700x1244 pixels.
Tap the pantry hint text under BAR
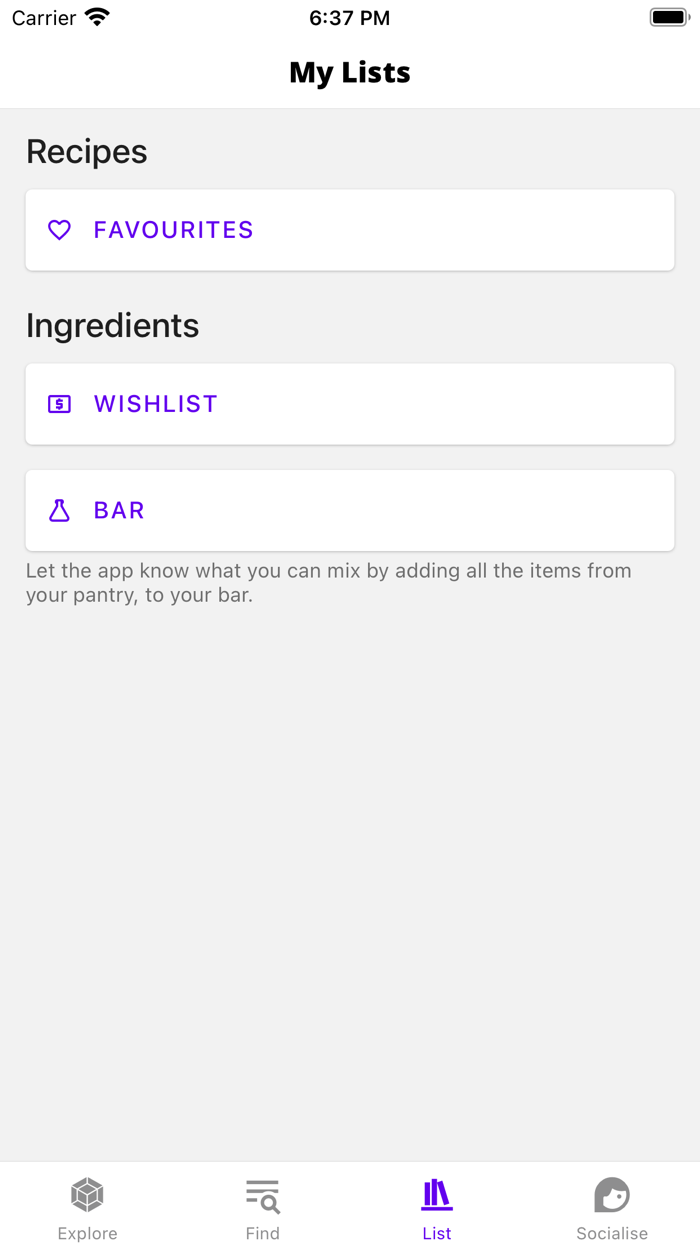point(328,581)
